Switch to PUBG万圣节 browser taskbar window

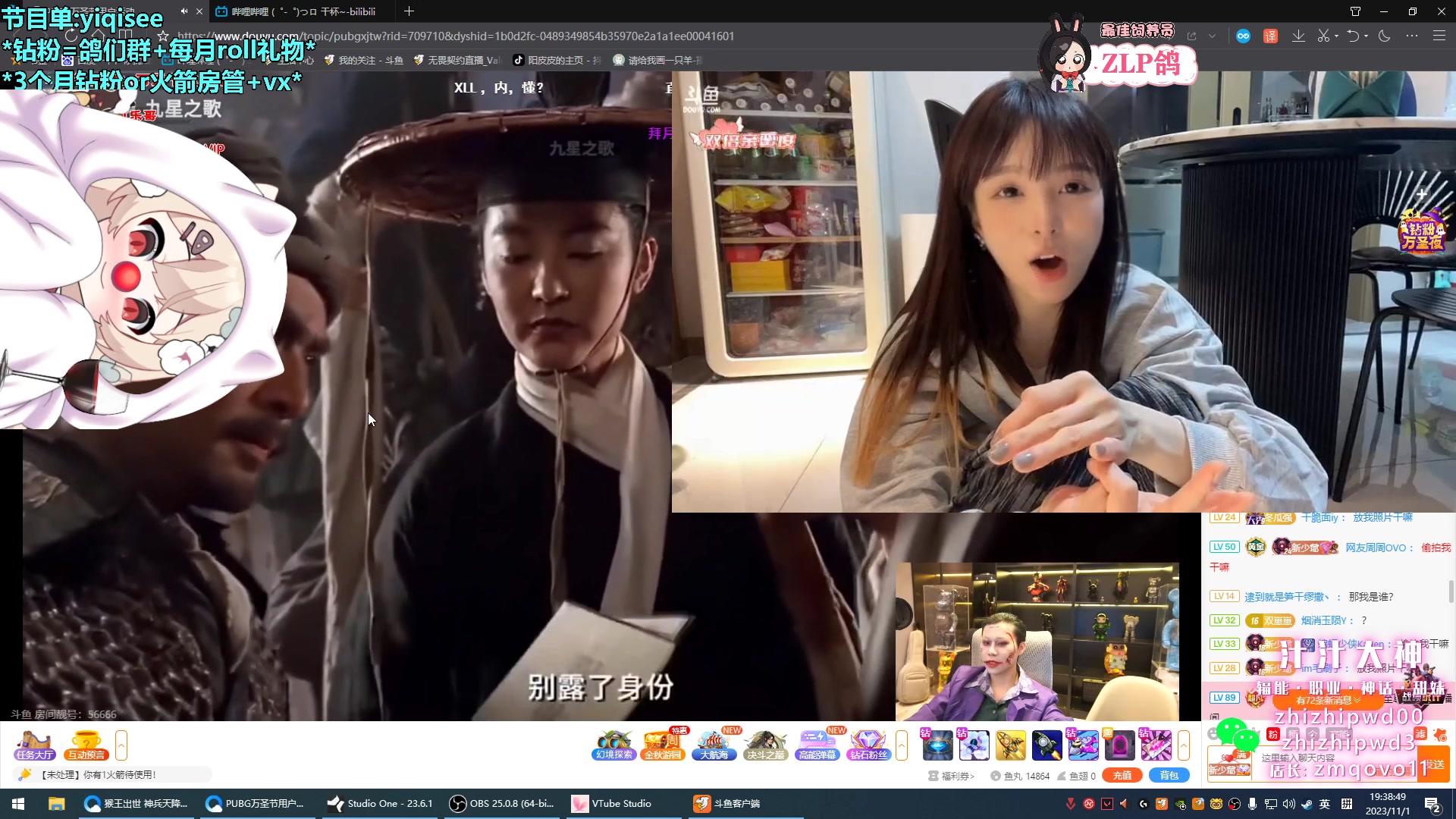point(258,804)
